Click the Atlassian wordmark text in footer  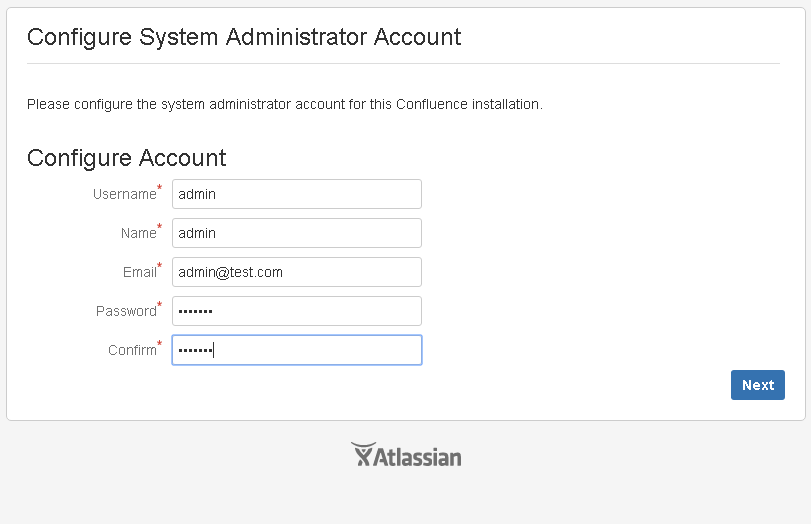[417, 457]
